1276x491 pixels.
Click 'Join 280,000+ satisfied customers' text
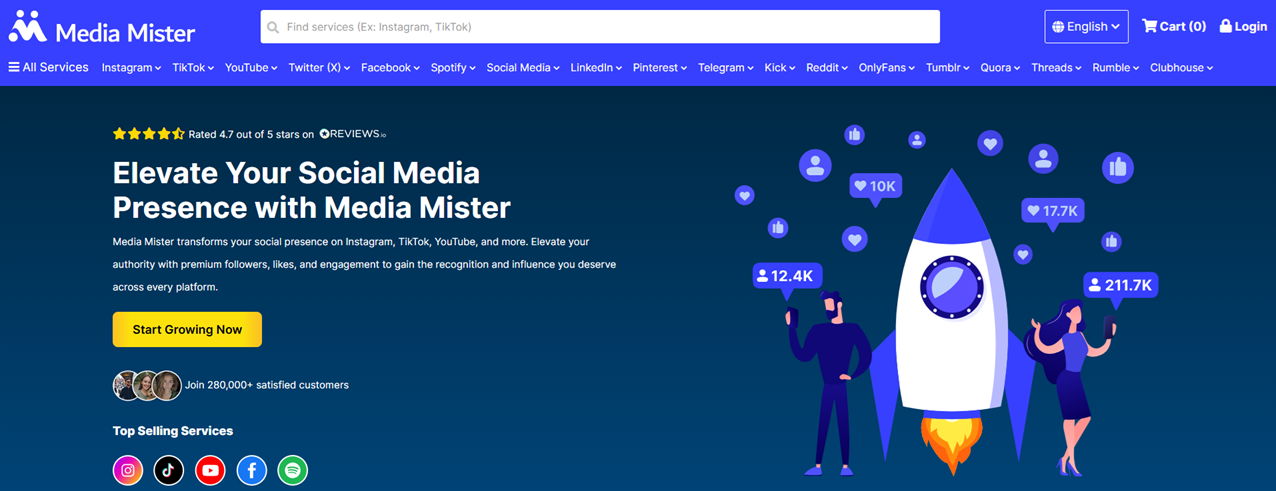point(267,385)
